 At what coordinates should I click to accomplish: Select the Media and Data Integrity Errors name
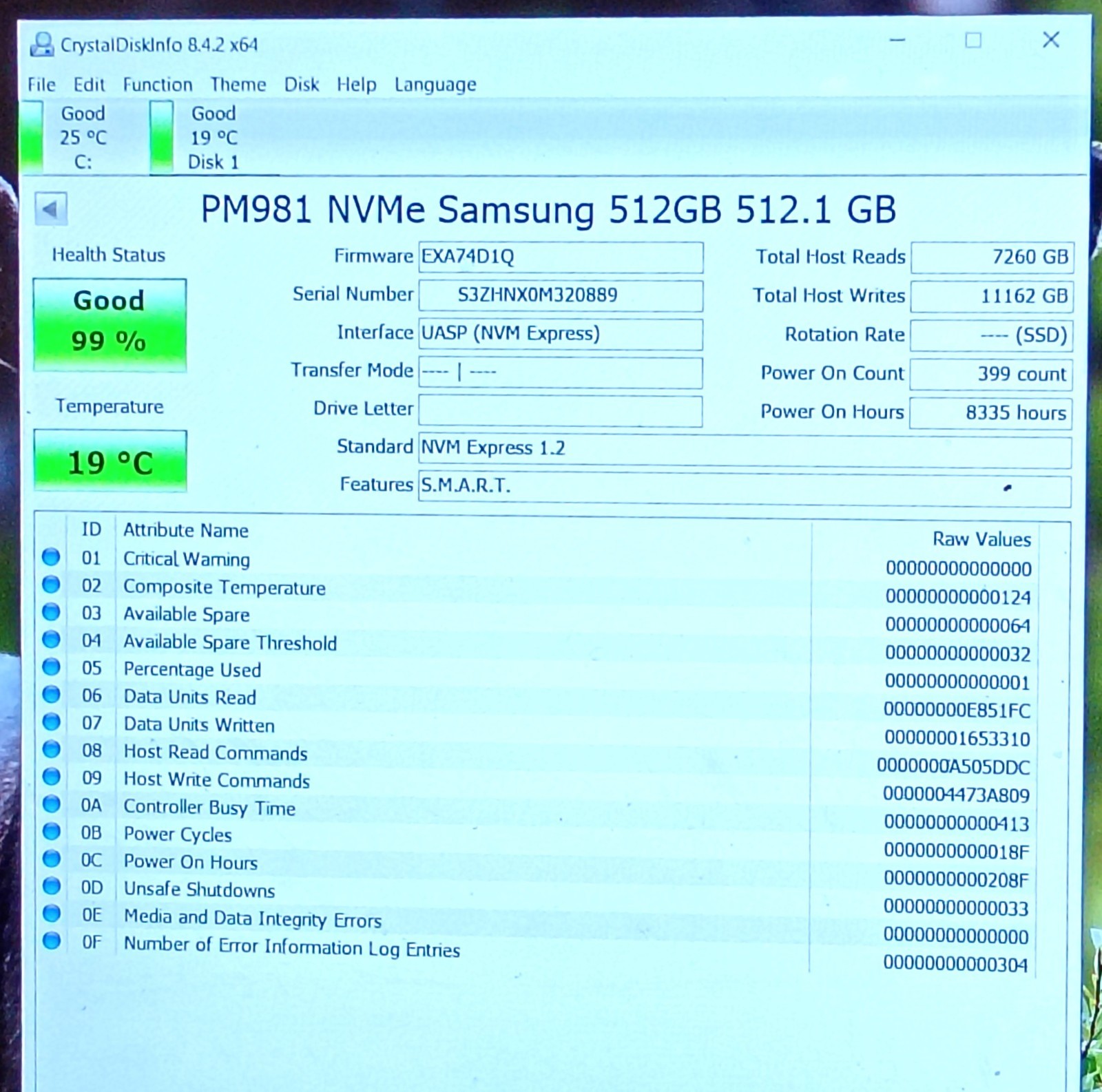tap(253, 918)
